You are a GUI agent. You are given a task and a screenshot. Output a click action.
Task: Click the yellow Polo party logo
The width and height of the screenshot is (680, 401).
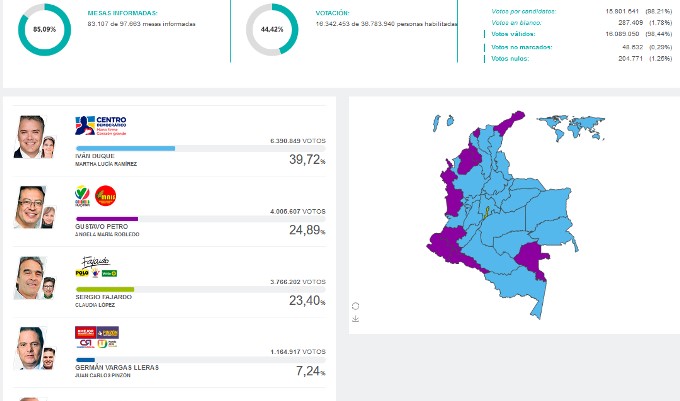(x=82, y=272)
